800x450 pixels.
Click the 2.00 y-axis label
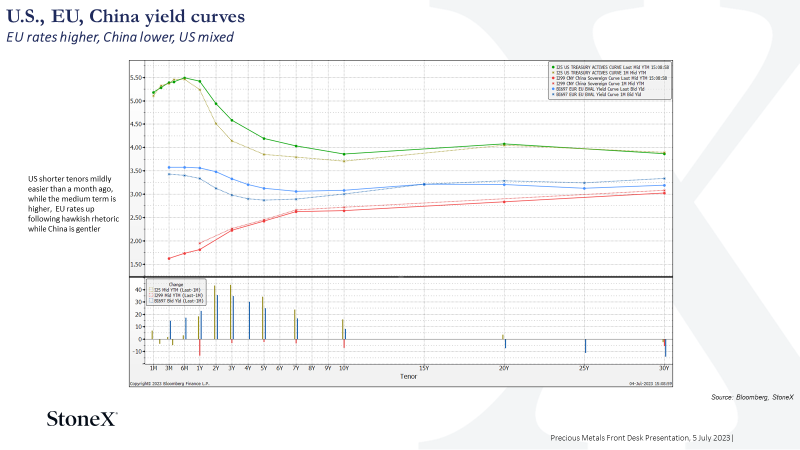pos(136,241)
